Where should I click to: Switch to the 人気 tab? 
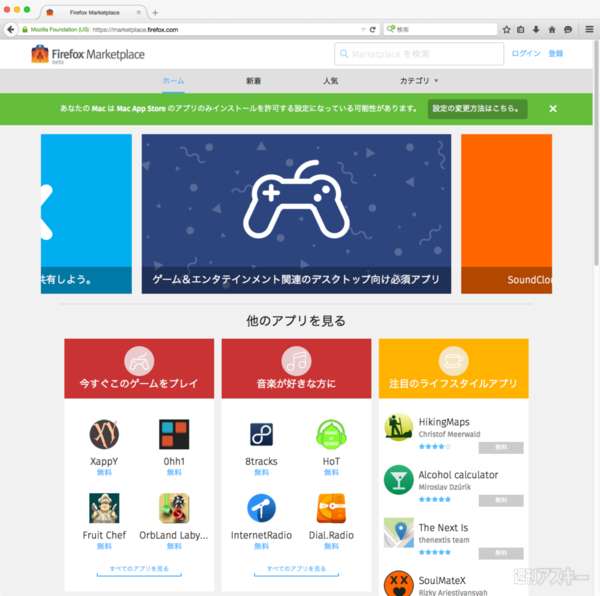(x=330, y=81)
